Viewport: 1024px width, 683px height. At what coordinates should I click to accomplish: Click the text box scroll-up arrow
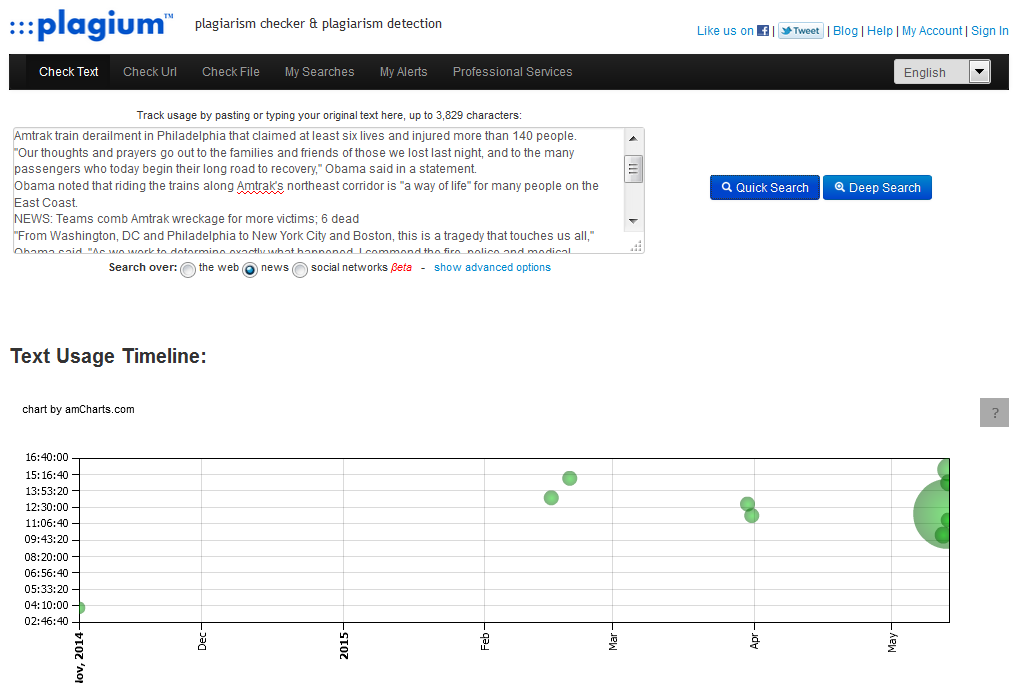click(633, 138)
